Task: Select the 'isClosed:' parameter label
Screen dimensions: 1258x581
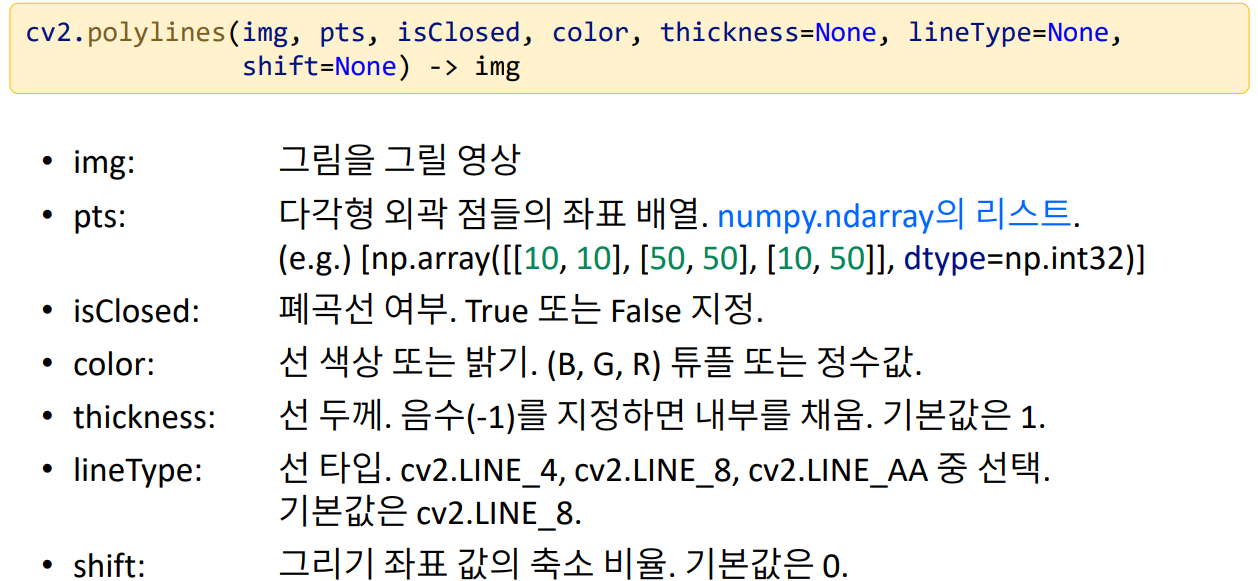Action: (x=136, y=311)
